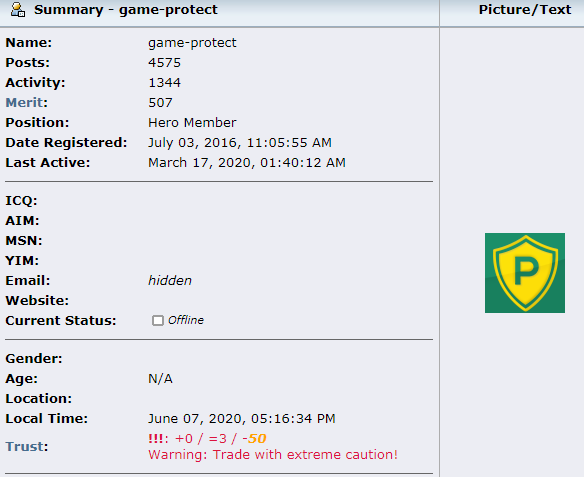Click the activity value 1344
Image resolution: width=584 pixels, height=477 pixels.
164,83
